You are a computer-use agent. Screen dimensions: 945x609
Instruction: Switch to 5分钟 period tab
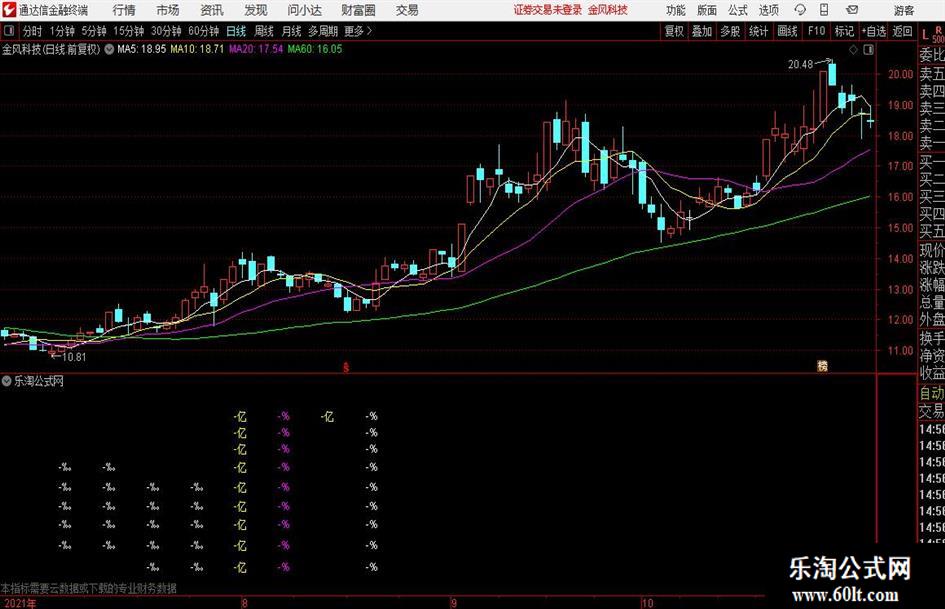94,31
